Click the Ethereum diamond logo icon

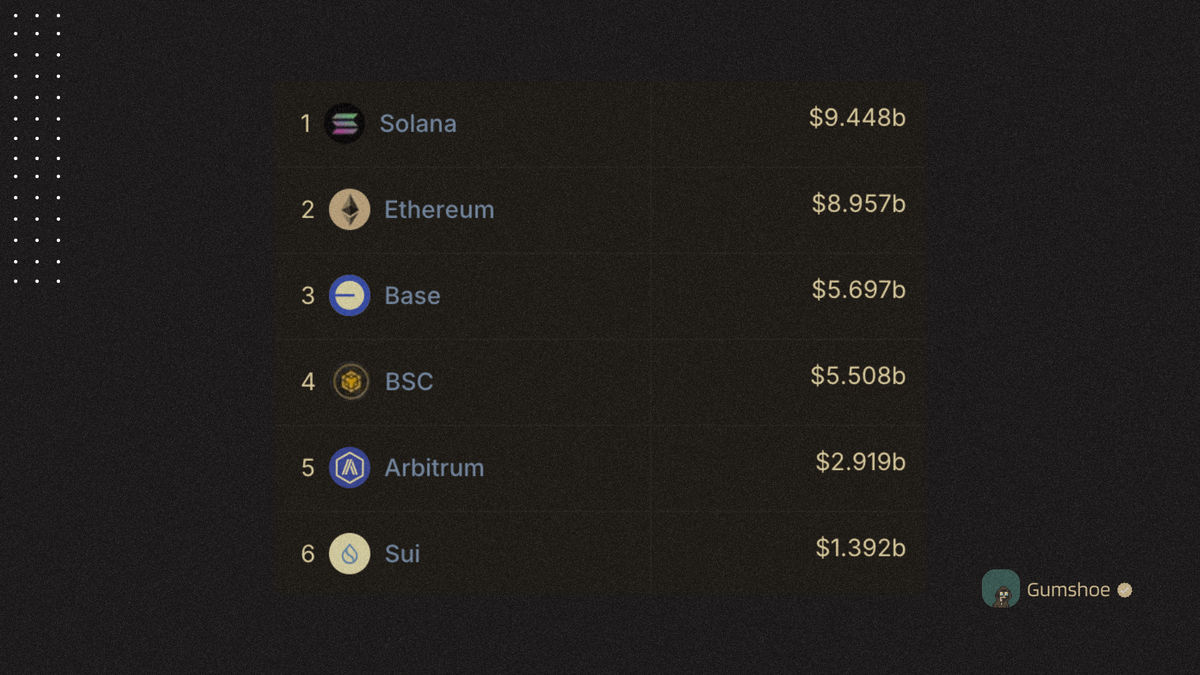[x=350, y=210]
